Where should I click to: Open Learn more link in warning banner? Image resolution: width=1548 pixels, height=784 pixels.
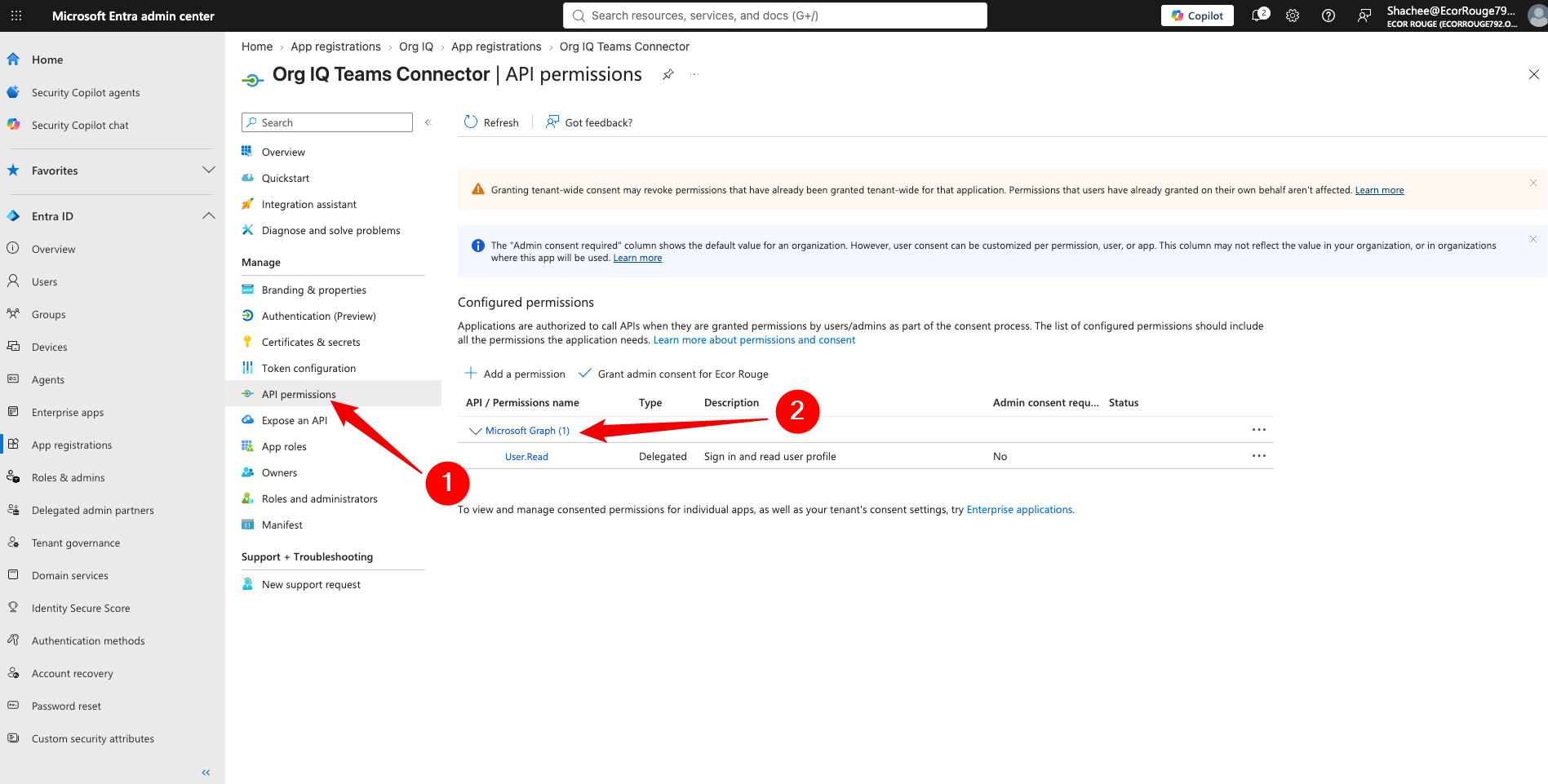(x=1379, y=190)
